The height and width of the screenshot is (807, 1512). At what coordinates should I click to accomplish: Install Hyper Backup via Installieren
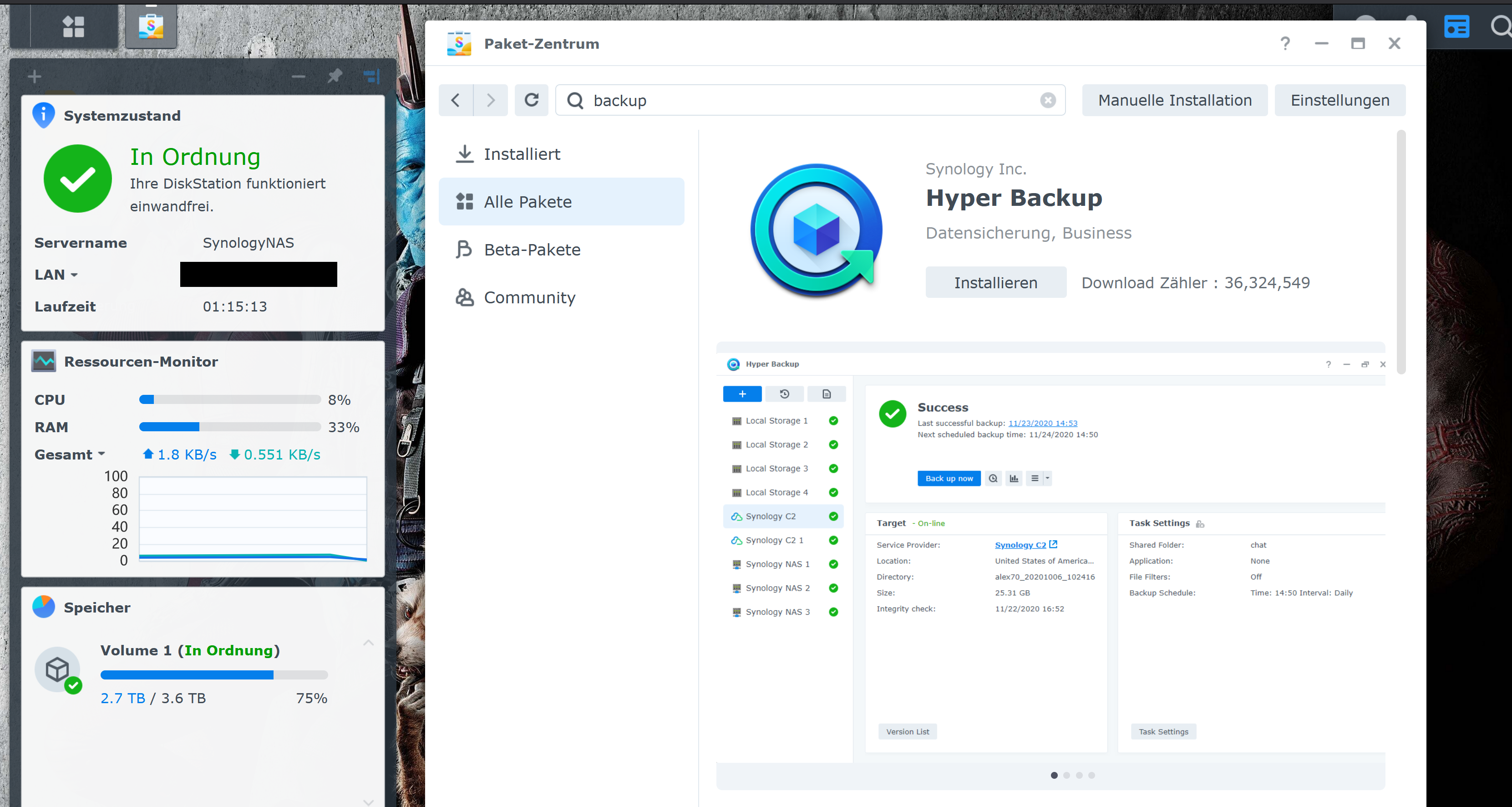point(995,282)
